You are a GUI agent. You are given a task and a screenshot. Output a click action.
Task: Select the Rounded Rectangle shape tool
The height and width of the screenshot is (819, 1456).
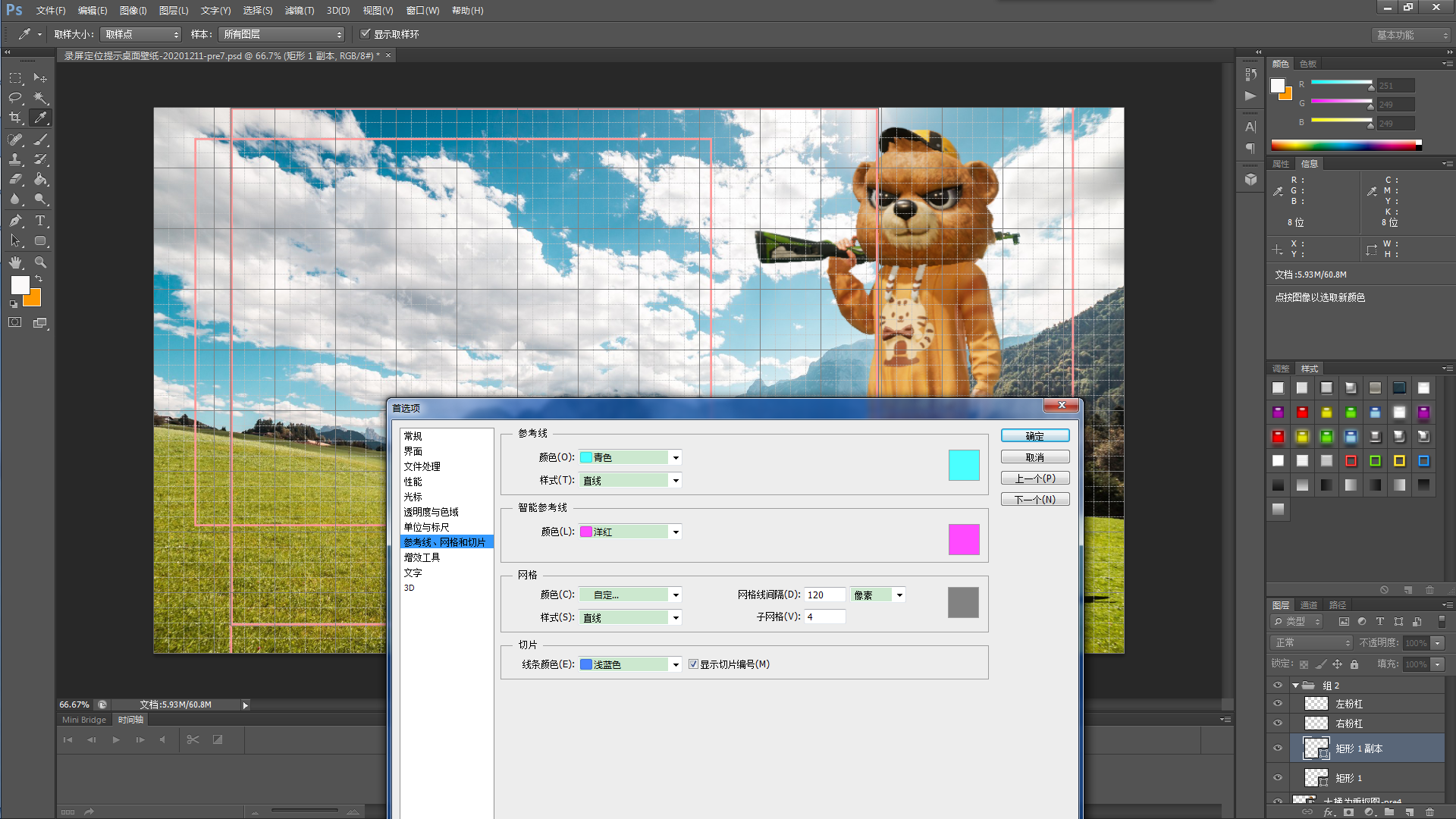[40, 240]
